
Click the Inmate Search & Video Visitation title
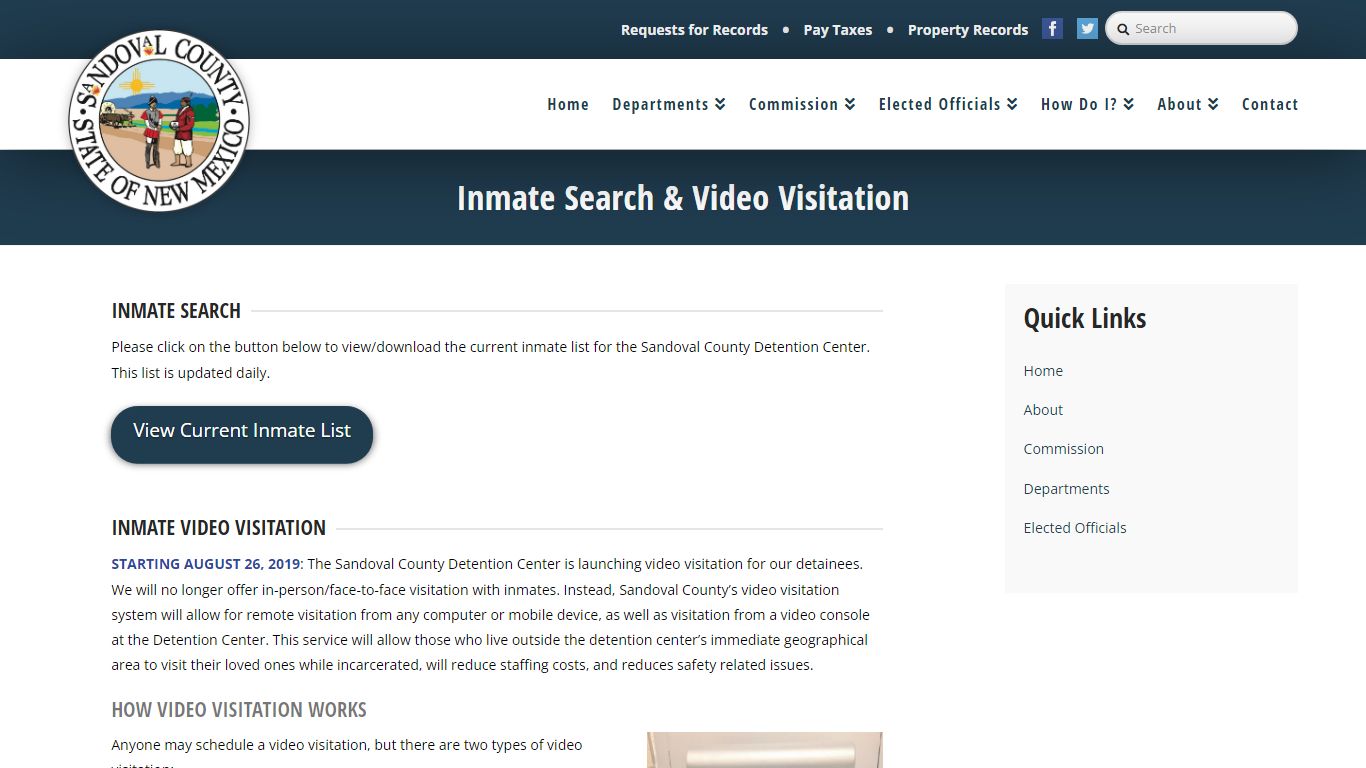(683, 198)
